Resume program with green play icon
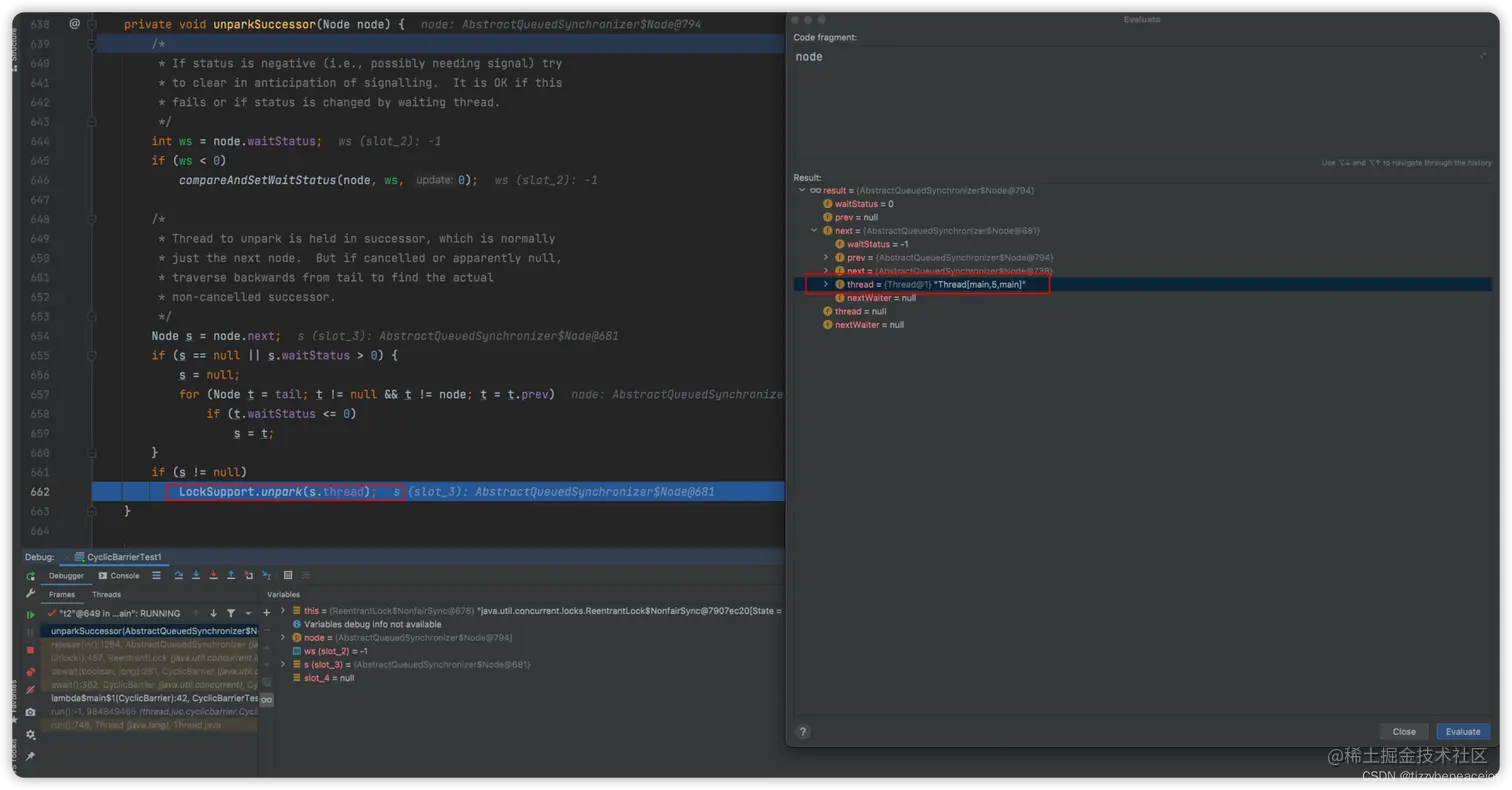This screenshot has height=790, width=1512. pos(30,614)
